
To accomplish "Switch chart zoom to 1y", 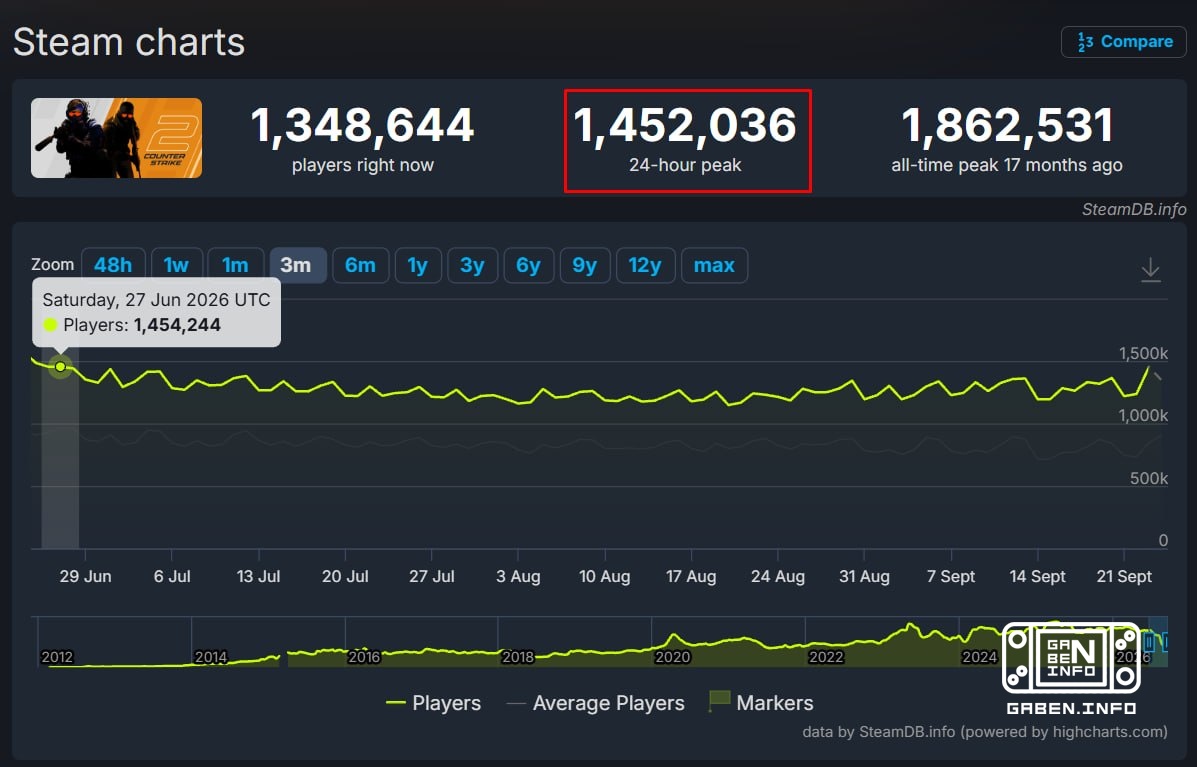I will point(418,266).
